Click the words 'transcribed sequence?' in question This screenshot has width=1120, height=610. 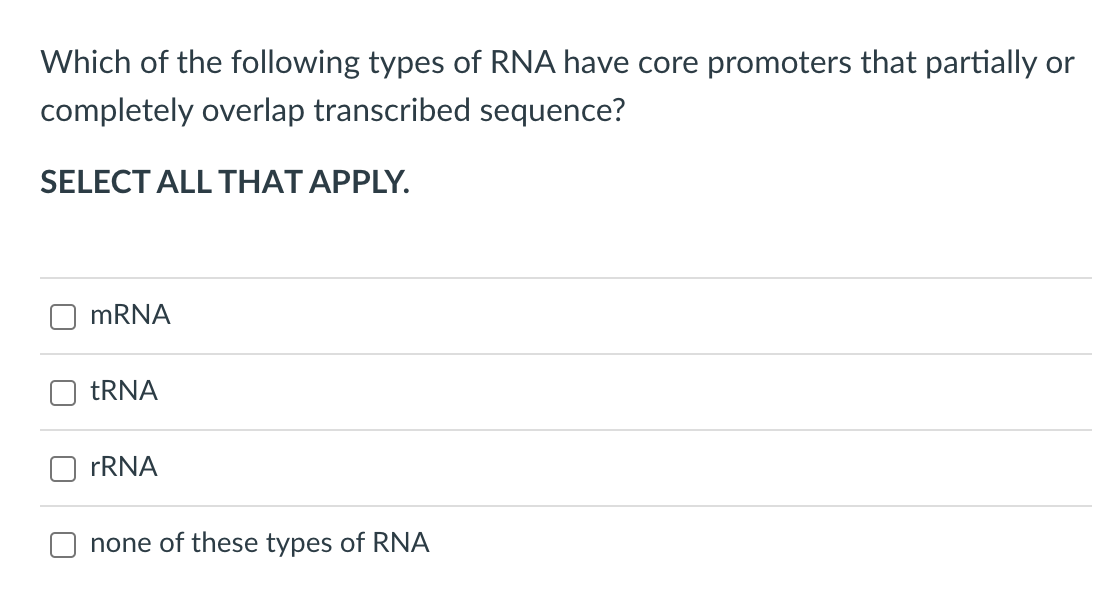[469, 111]
